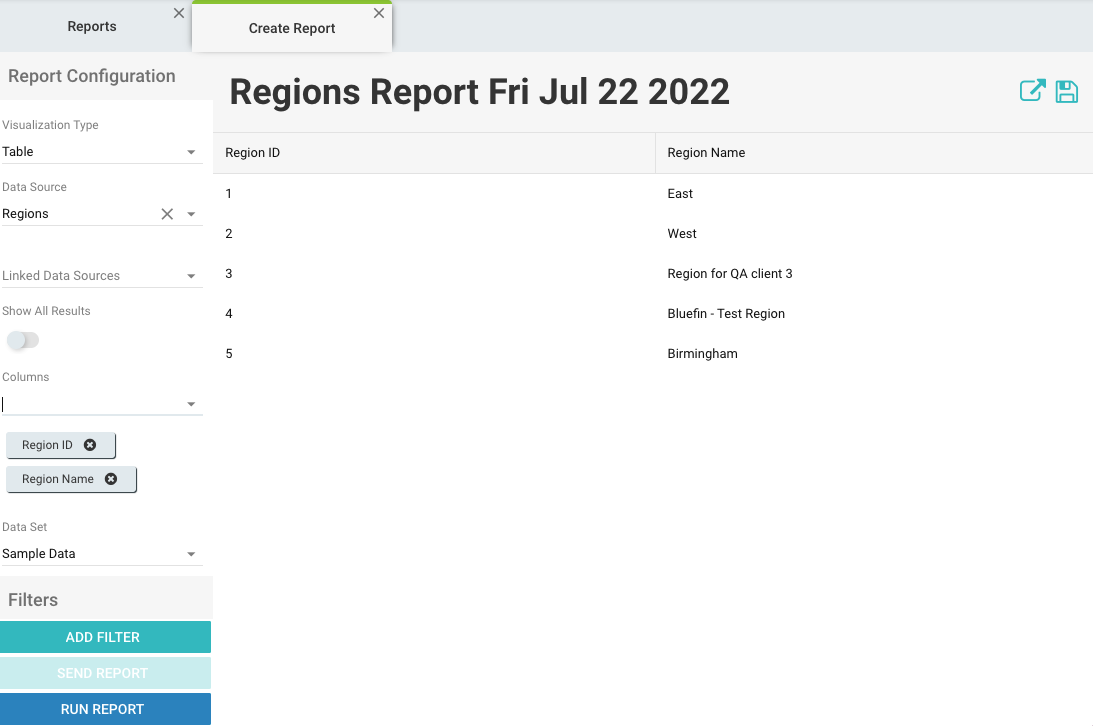Close the Create Report tab

(379, 14)
